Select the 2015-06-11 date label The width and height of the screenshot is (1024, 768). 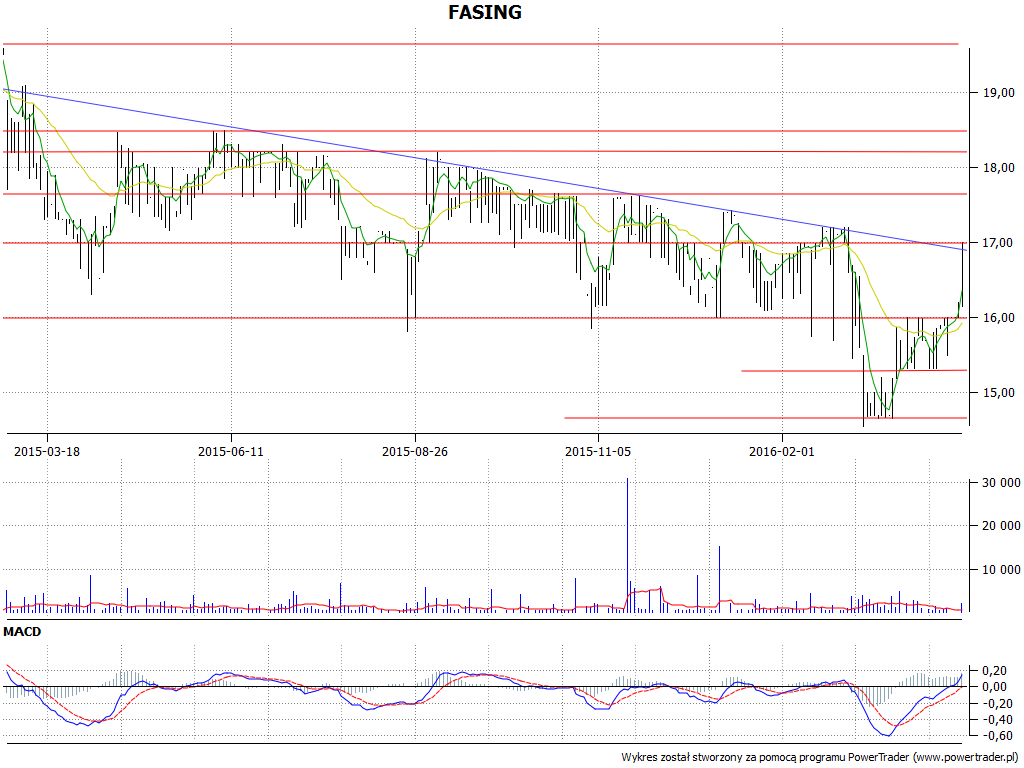(231, 451)
